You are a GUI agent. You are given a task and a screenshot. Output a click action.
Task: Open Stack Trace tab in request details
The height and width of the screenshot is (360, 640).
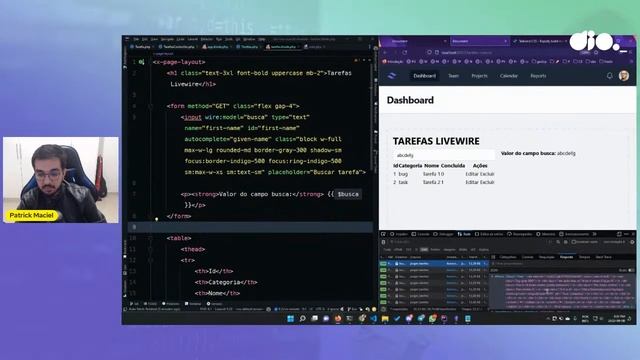coord(603,257)
